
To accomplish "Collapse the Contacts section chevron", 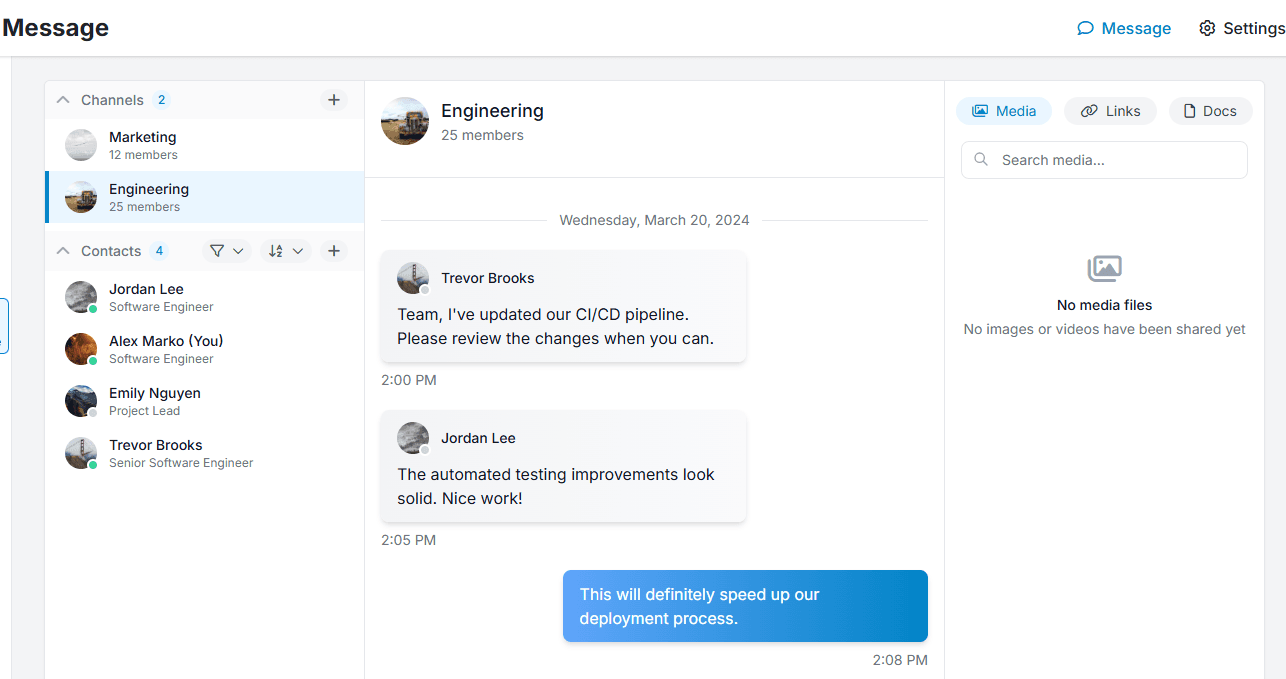I will [63, 251].
